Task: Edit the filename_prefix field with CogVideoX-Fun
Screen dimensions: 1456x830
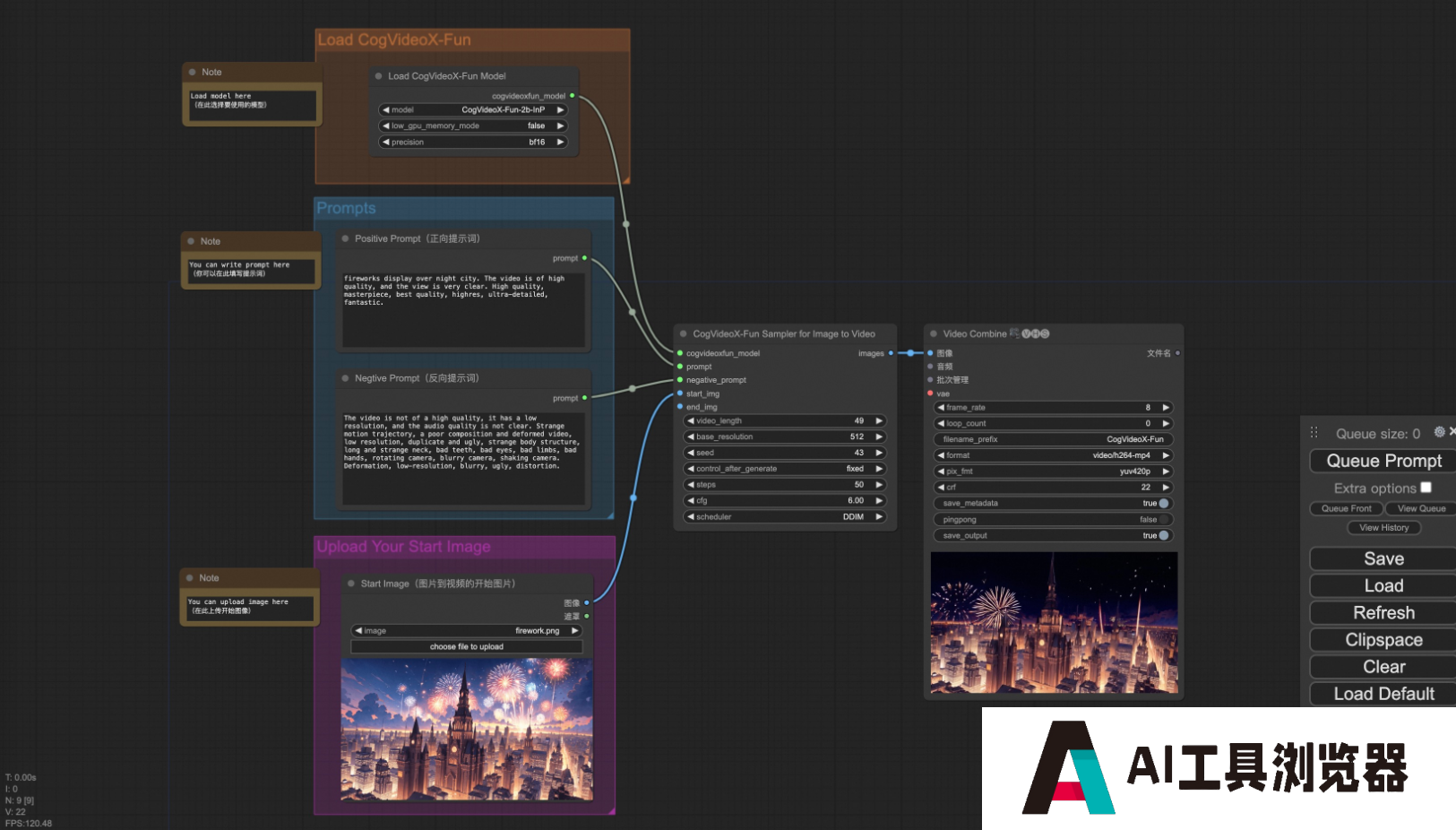Action: click(x=1053, y=439)
